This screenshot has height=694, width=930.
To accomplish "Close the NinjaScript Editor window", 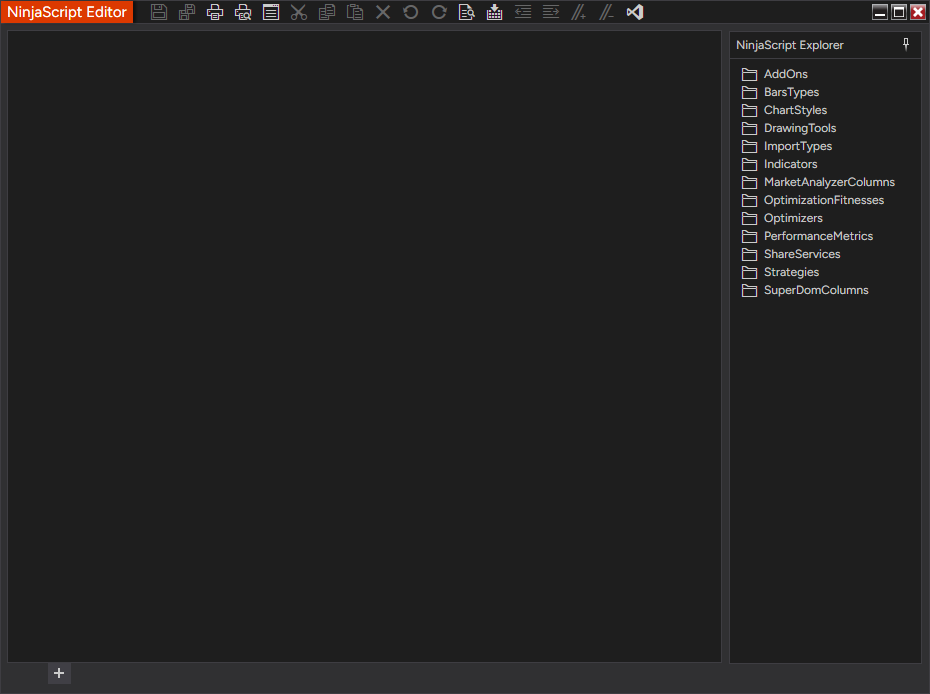I will (918, 12).
